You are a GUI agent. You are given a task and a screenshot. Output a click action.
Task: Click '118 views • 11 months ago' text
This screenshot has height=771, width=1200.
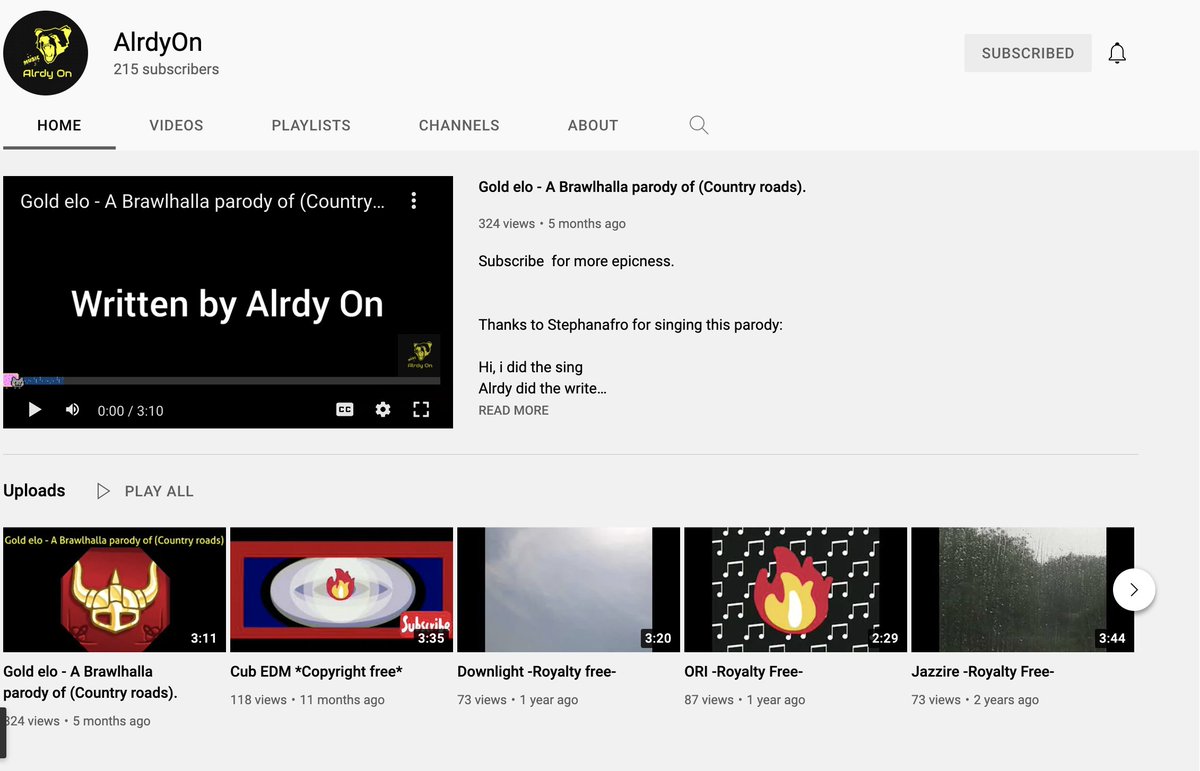[x=307, y=700]
